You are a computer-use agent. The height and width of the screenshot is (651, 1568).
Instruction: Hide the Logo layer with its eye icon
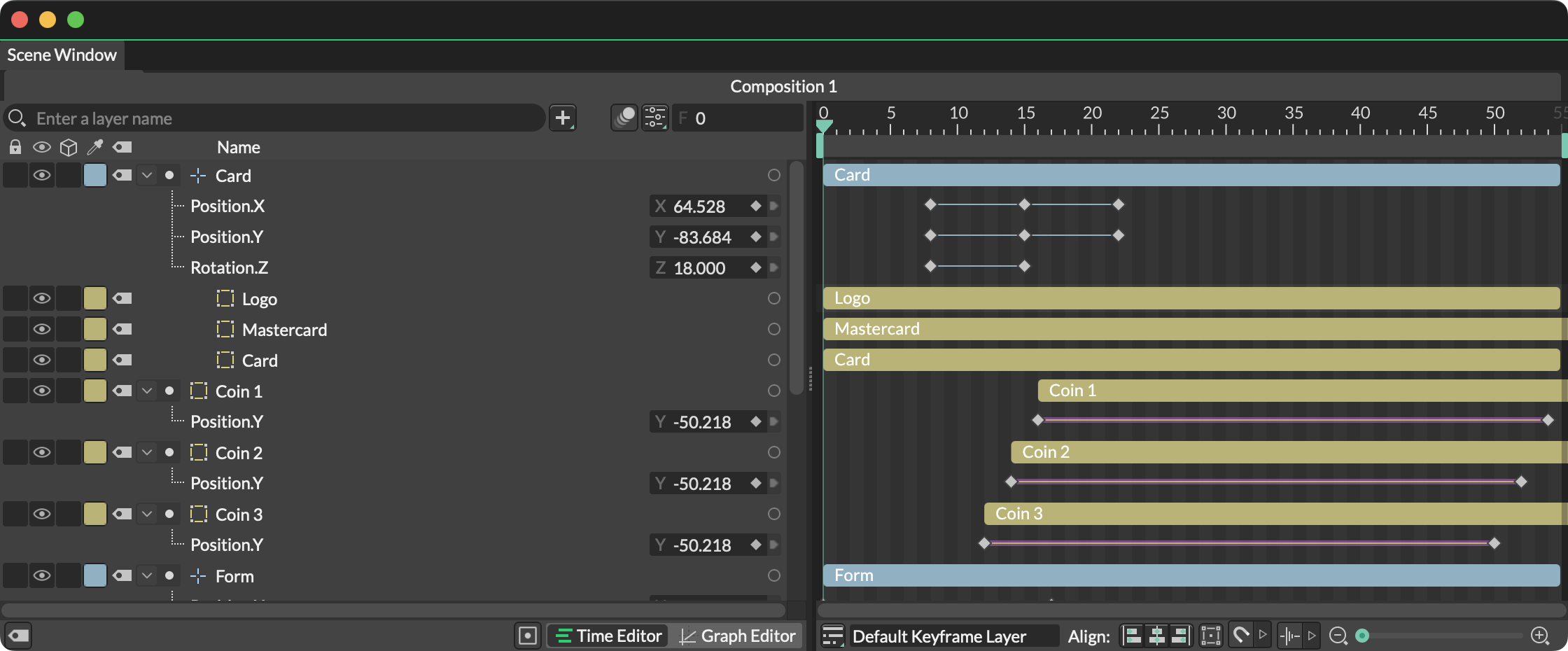point(42,299)
